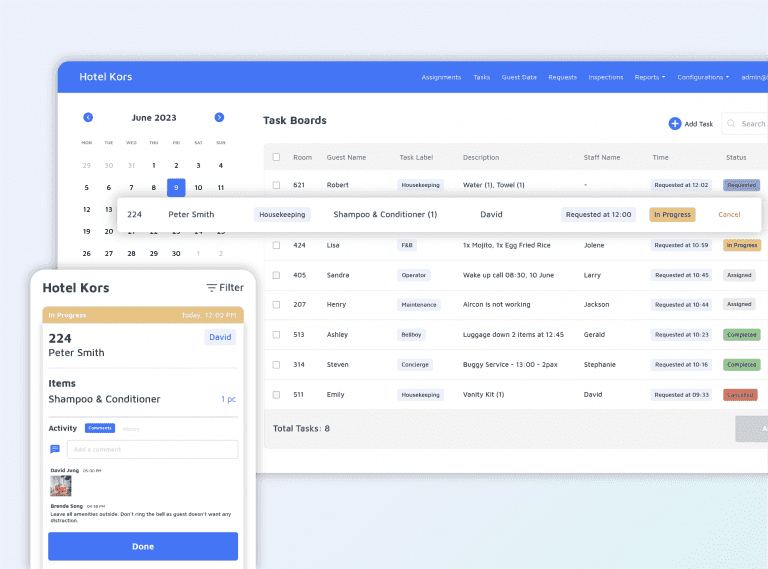Toggle the select-all checkbox in table header

[x=276, y=157]
